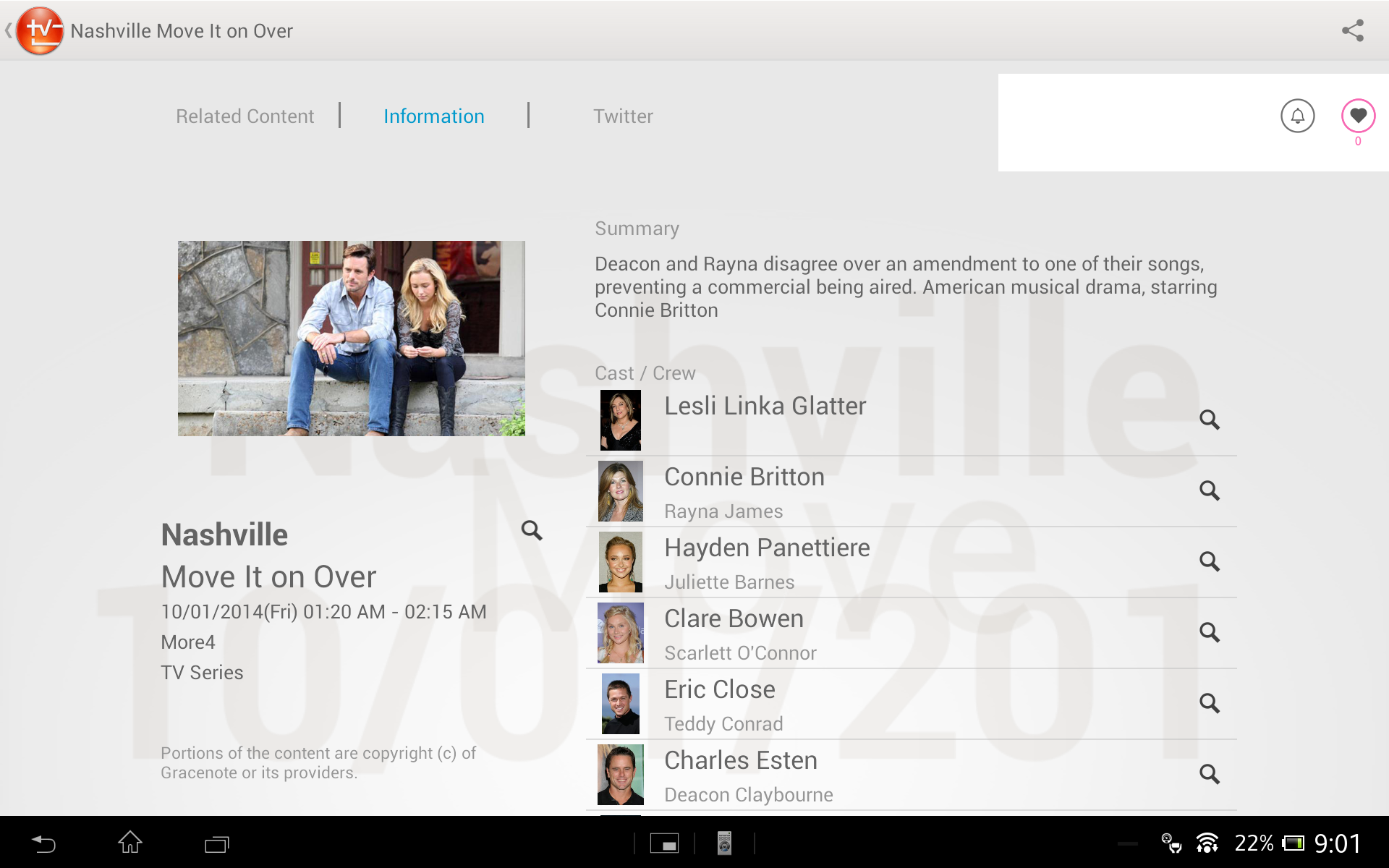
Task: Tap the battery status icon
Action: click(x=1294, y=843)
